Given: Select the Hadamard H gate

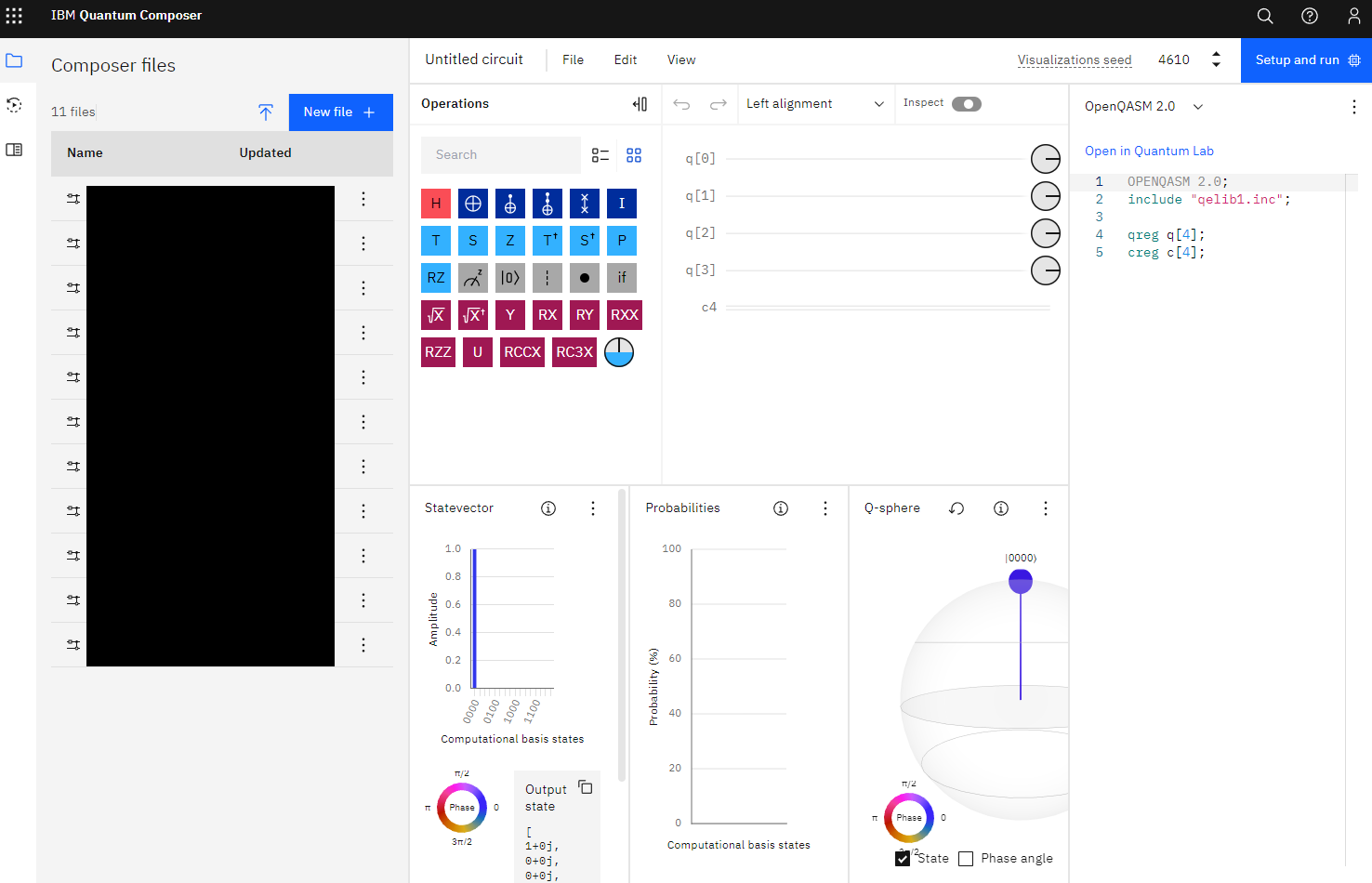Looking at the screenshot, I should [x=436, y=204].
